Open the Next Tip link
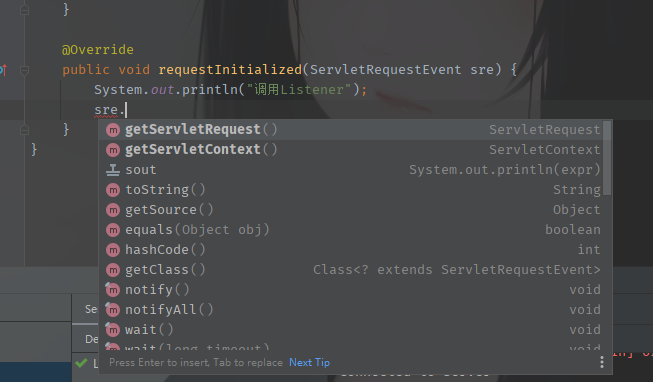 pyautogui.click(x=309, y=362)
